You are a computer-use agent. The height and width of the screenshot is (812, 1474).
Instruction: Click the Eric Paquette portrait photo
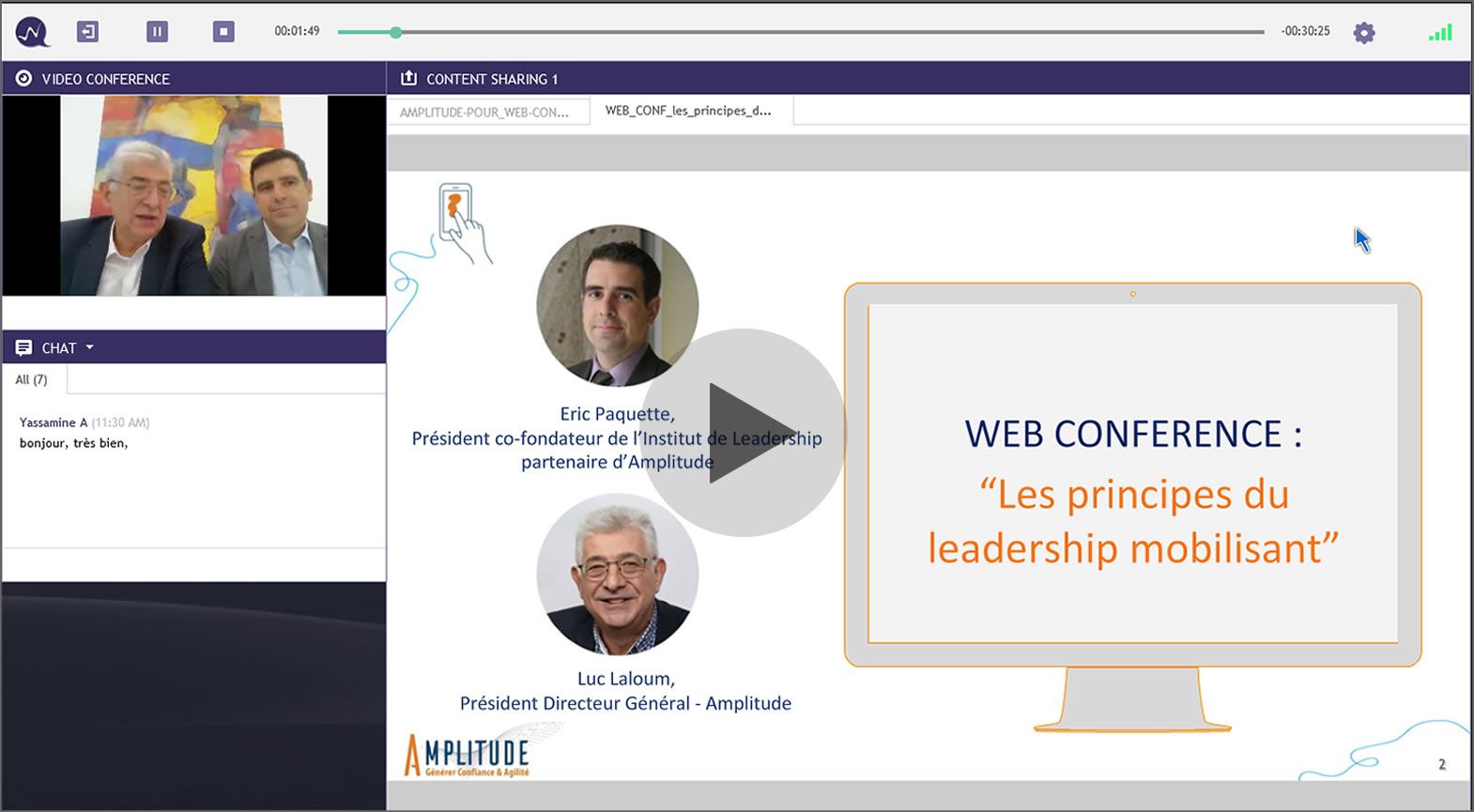coord(617,305)
